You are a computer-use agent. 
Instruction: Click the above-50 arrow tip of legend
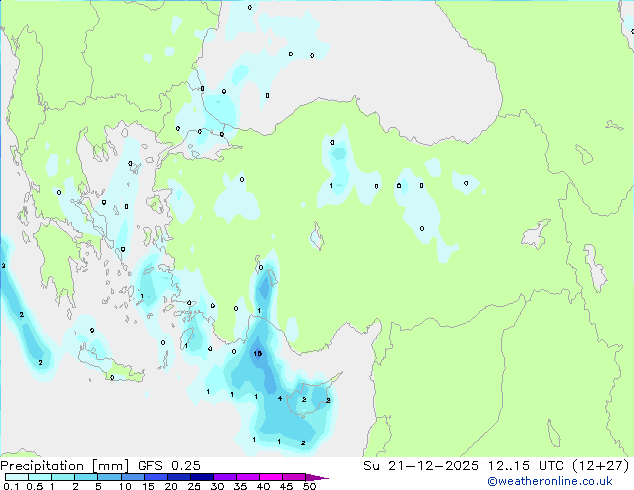(x=317, y=477)
